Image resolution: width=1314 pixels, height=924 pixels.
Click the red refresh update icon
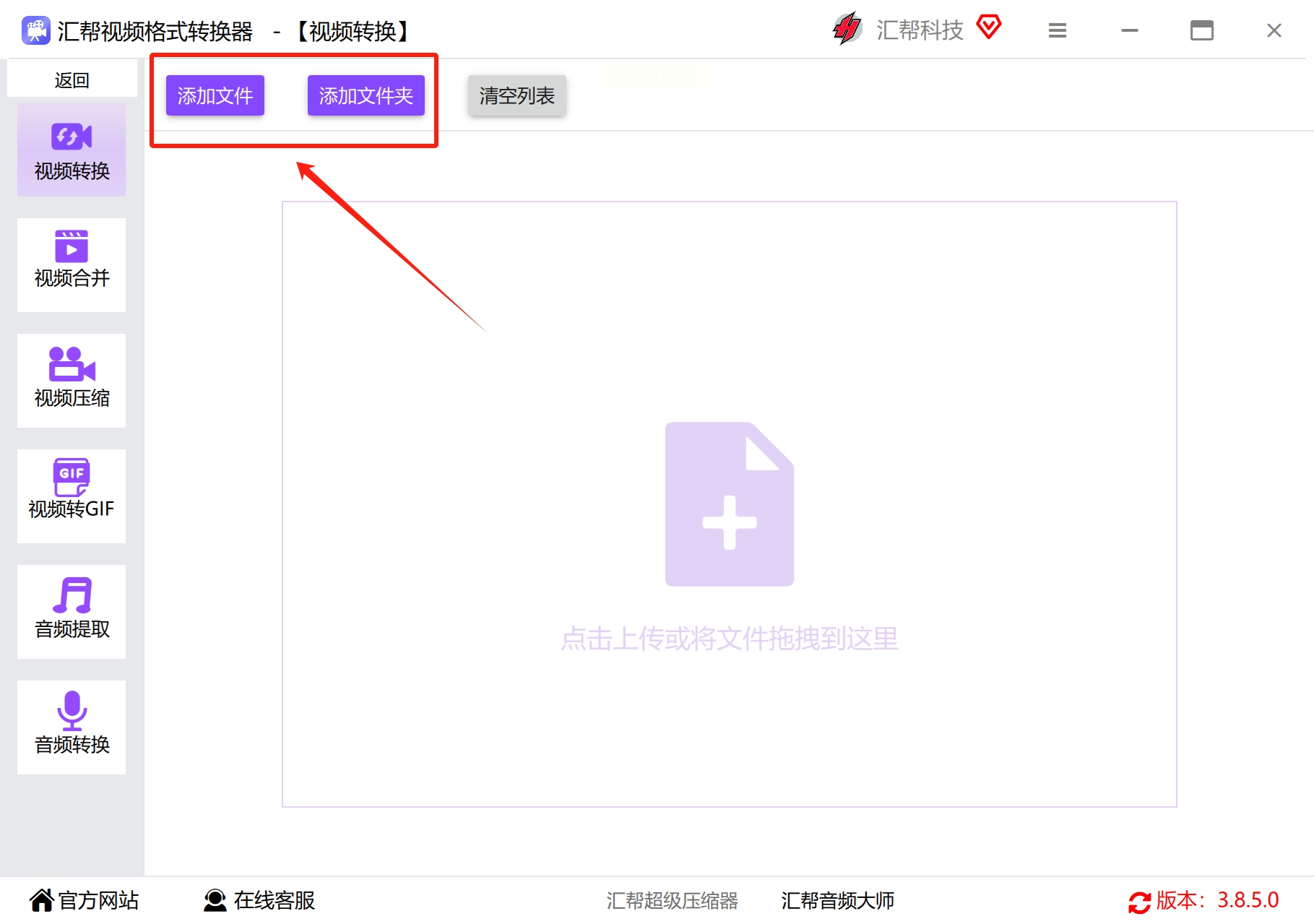point(1140,902)
